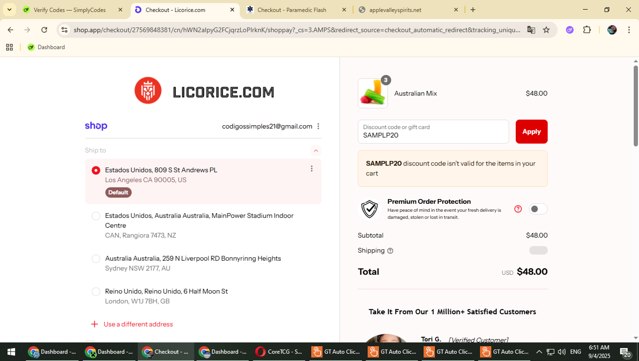Collapse the Ship to section
The height and width of the screenshot is (361, 639).
tap(316, 151)
